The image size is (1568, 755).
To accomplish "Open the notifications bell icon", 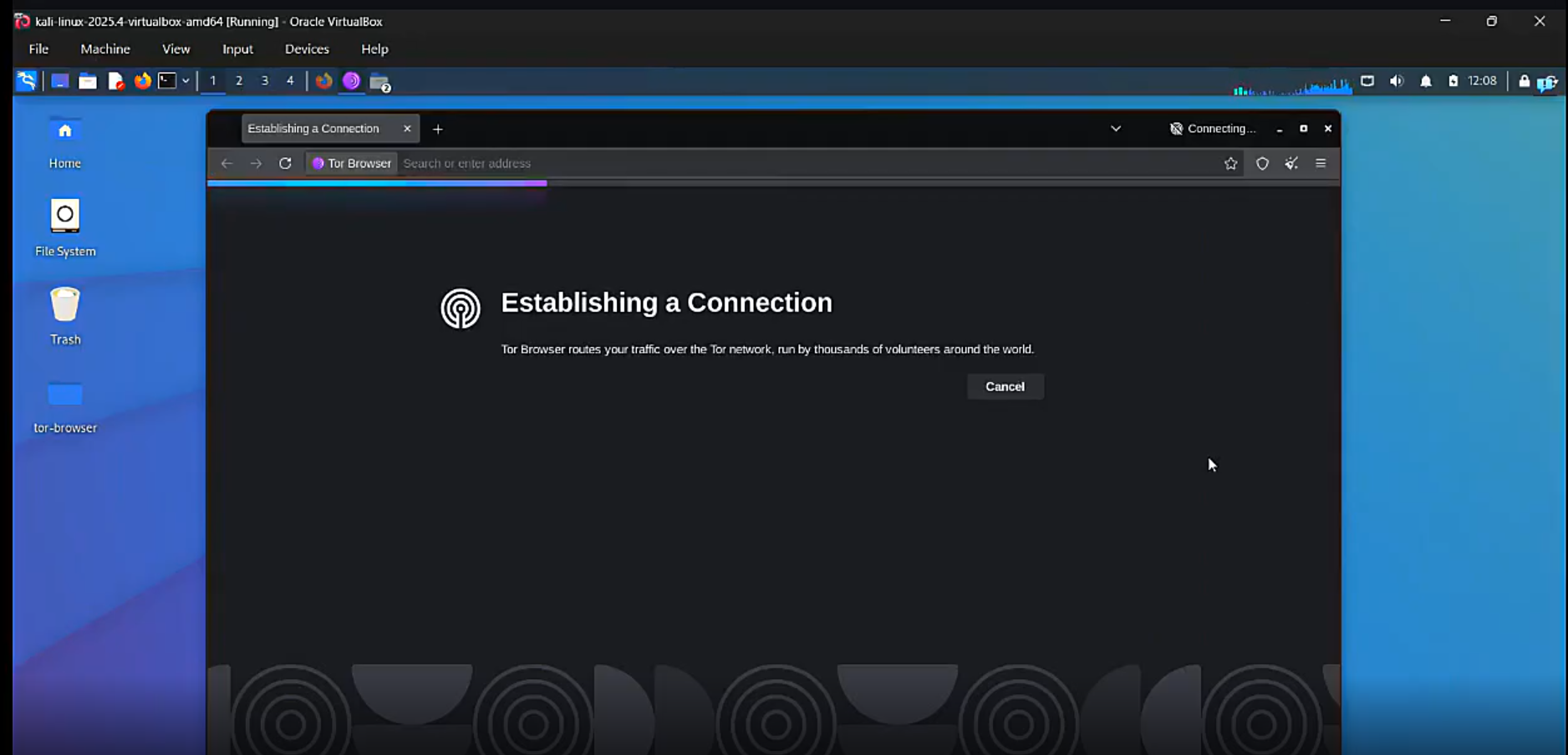I will (1426, 81).
